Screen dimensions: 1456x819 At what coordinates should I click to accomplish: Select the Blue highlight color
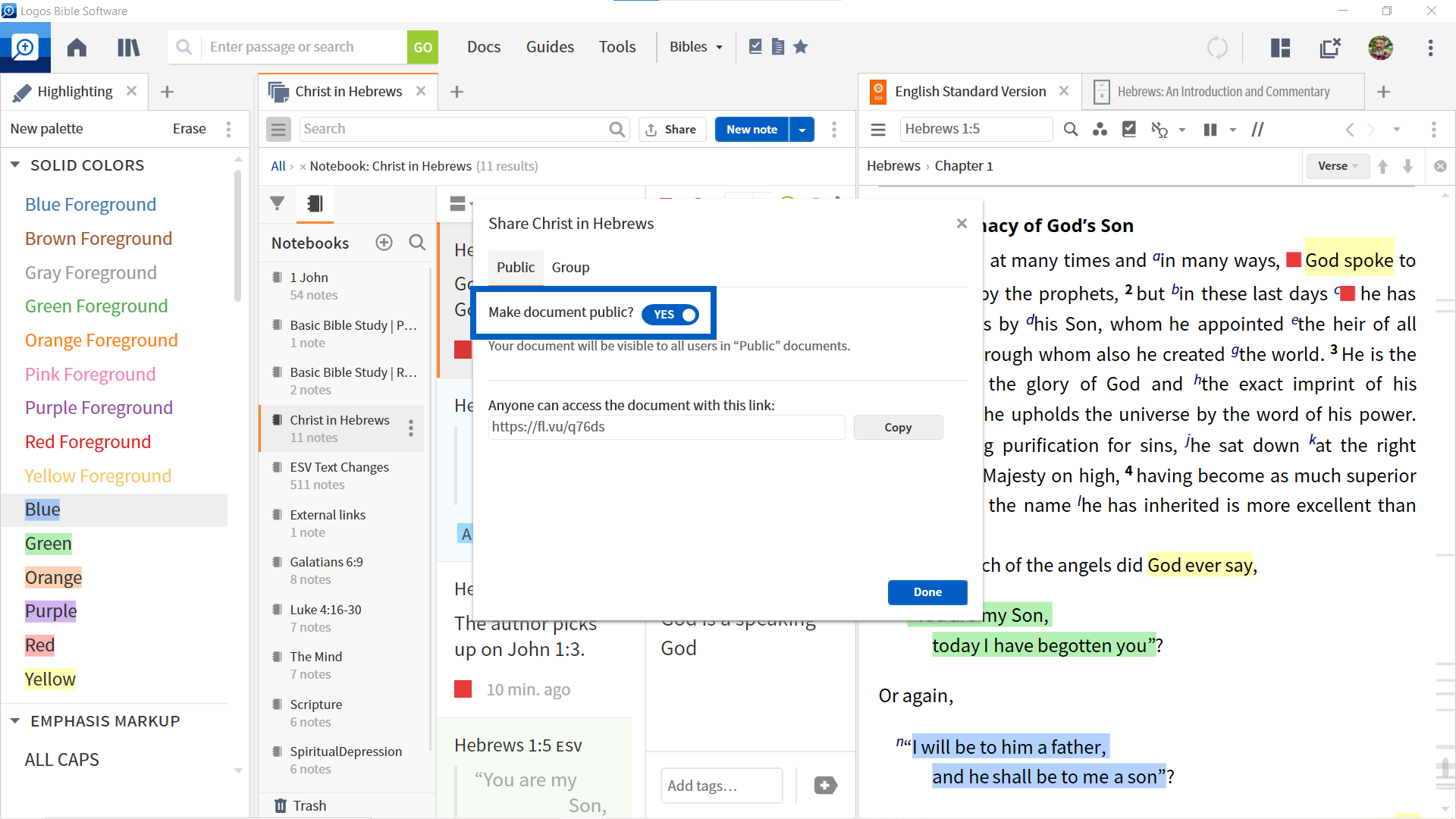tap(42, 510)
